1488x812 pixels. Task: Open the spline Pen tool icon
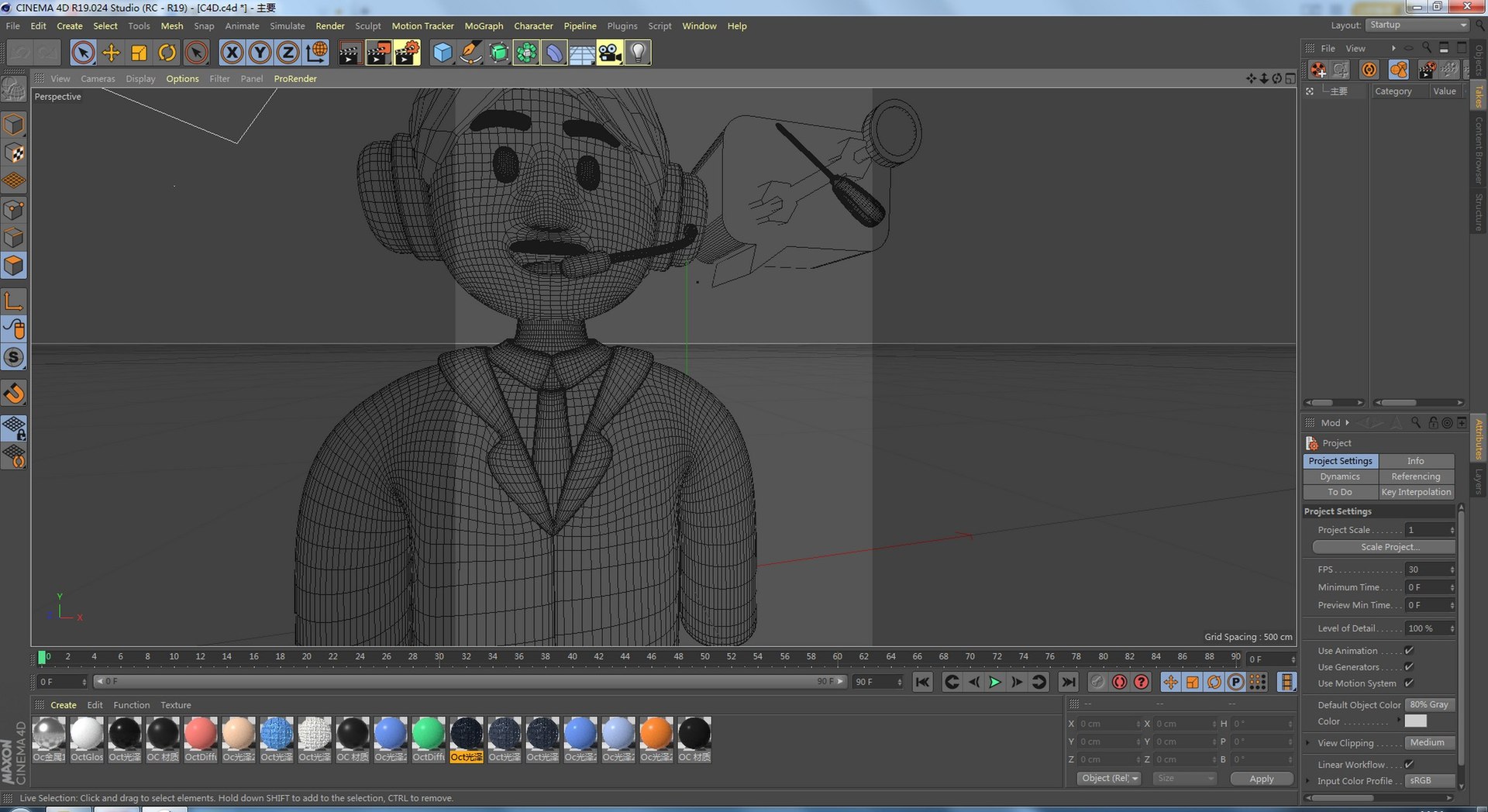tap(470, 53)
